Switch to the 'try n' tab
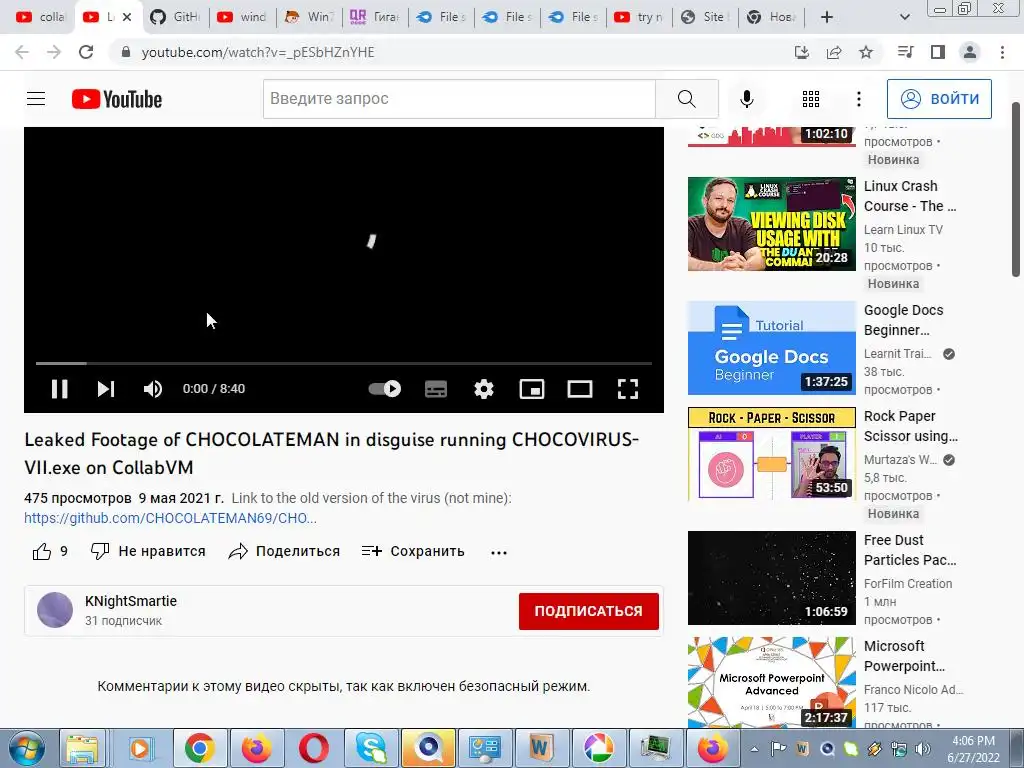The image size is (1024, 768). click(639, 17)
